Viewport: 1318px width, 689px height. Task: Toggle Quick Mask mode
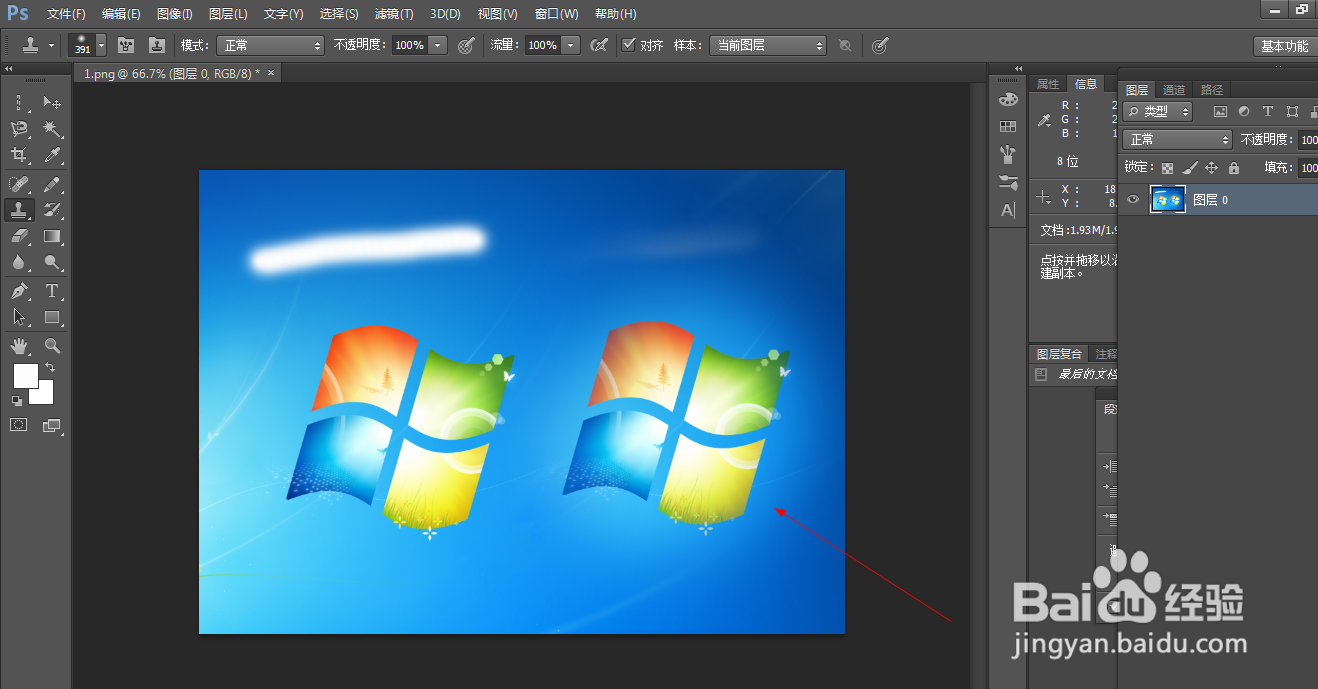(x=19, y=425)
